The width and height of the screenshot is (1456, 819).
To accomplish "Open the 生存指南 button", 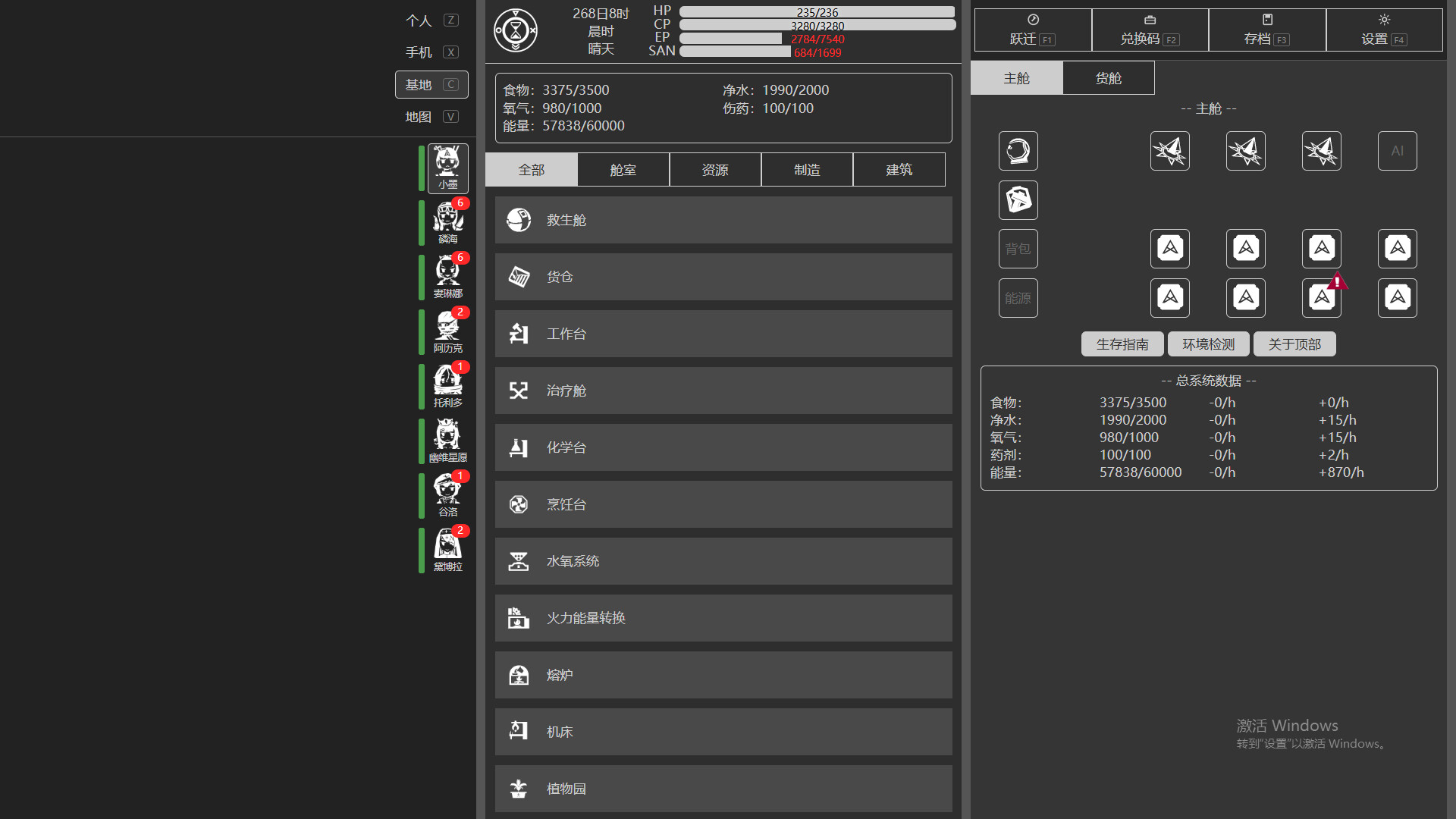I will click(1122, 344).
